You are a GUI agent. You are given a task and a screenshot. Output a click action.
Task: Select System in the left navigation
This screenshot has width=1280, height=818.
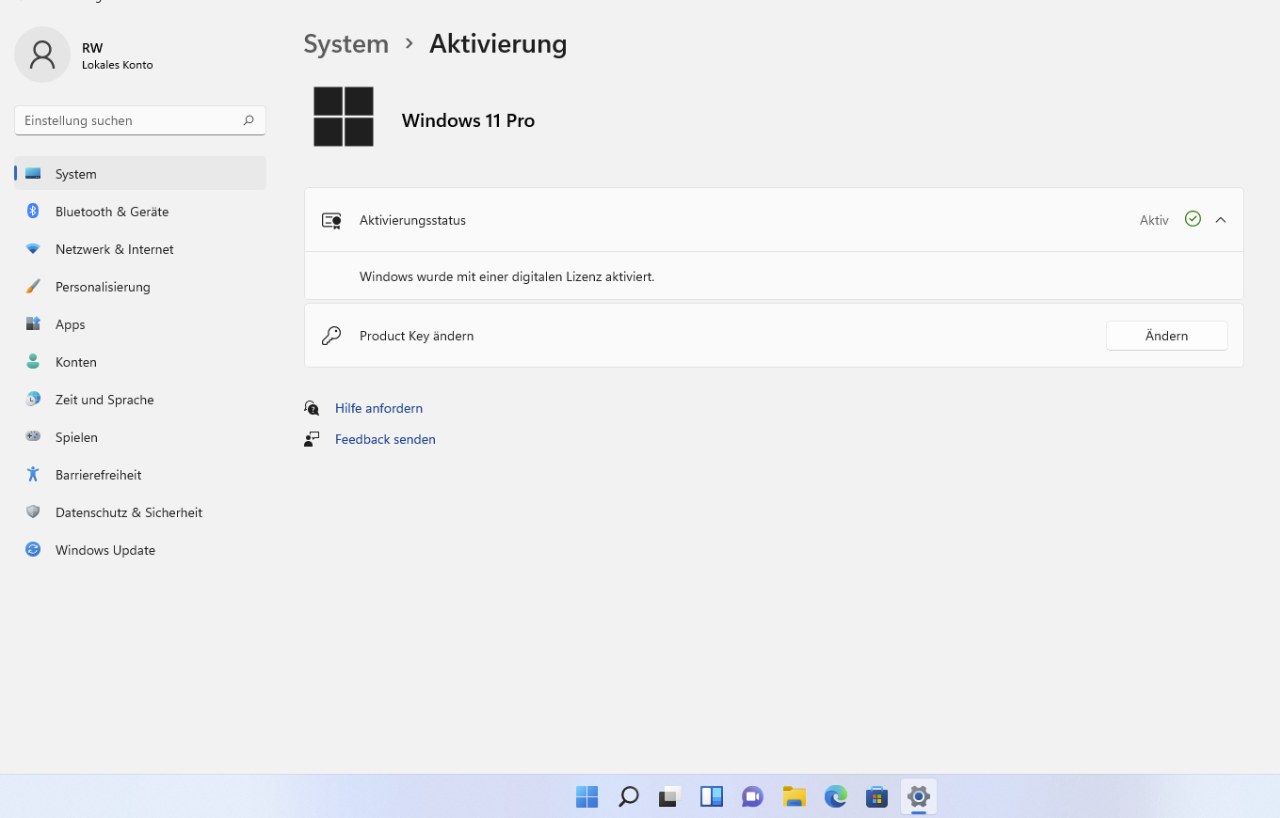click(x=76, y=174)
